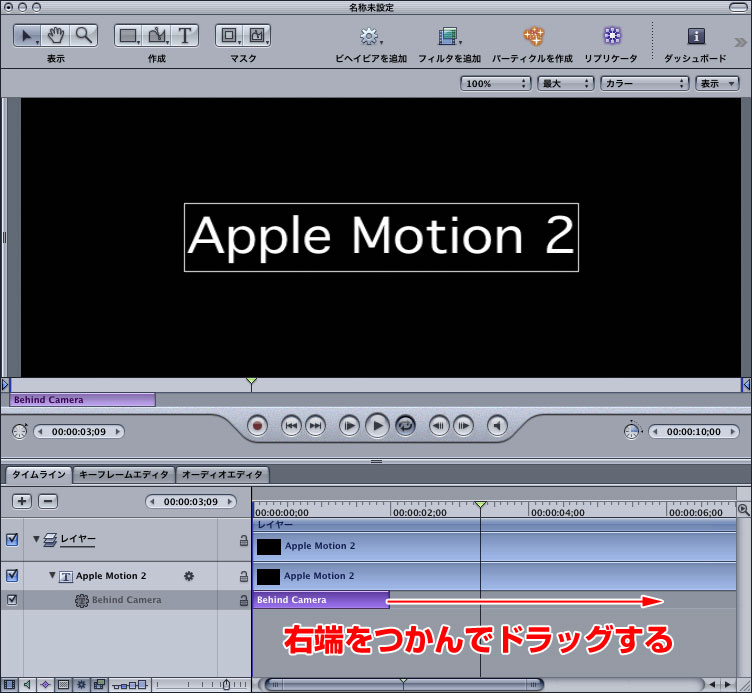Click Behind Camera bar in mini-timeline
This screenshot has height=693, width=752.
[82, 399]
